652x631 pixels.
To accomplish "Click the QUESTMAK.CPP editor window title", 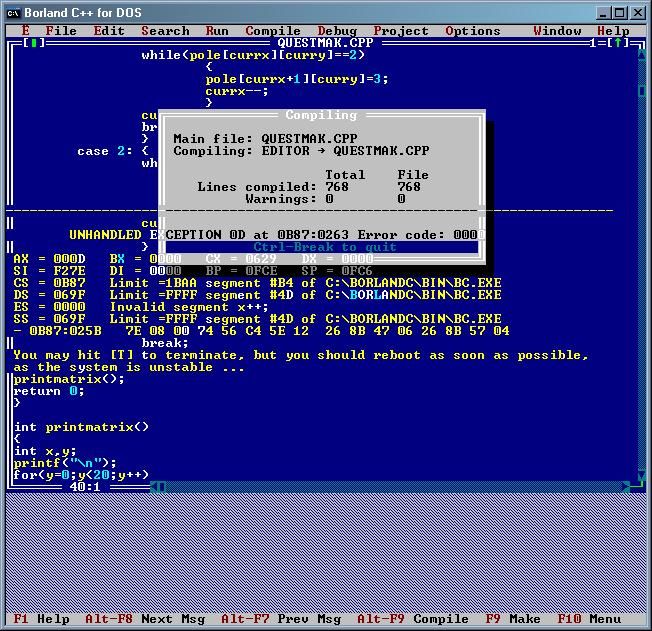I will pyautogui.click(x=325, y=42).
